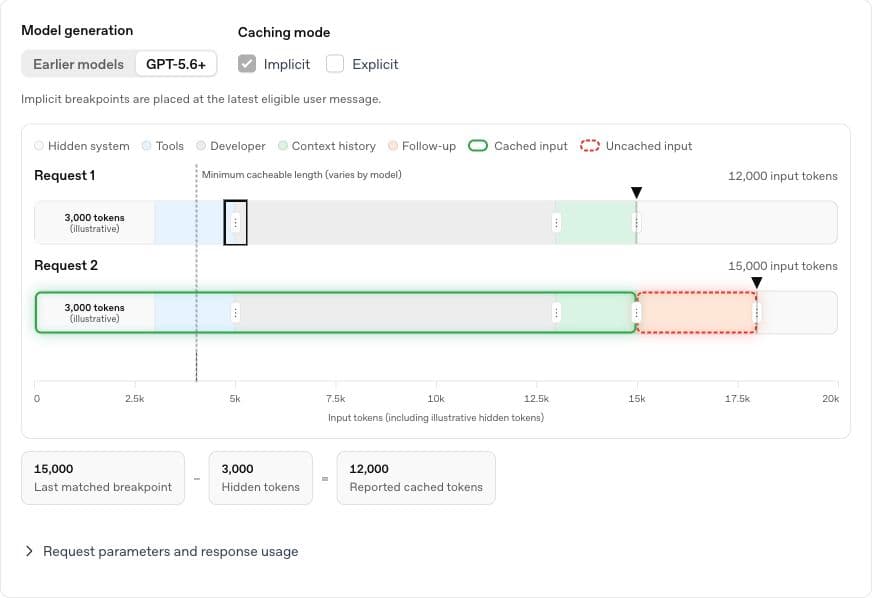
Task: Click the 'Minimum cacheable length' label
Action: (301, 175)
